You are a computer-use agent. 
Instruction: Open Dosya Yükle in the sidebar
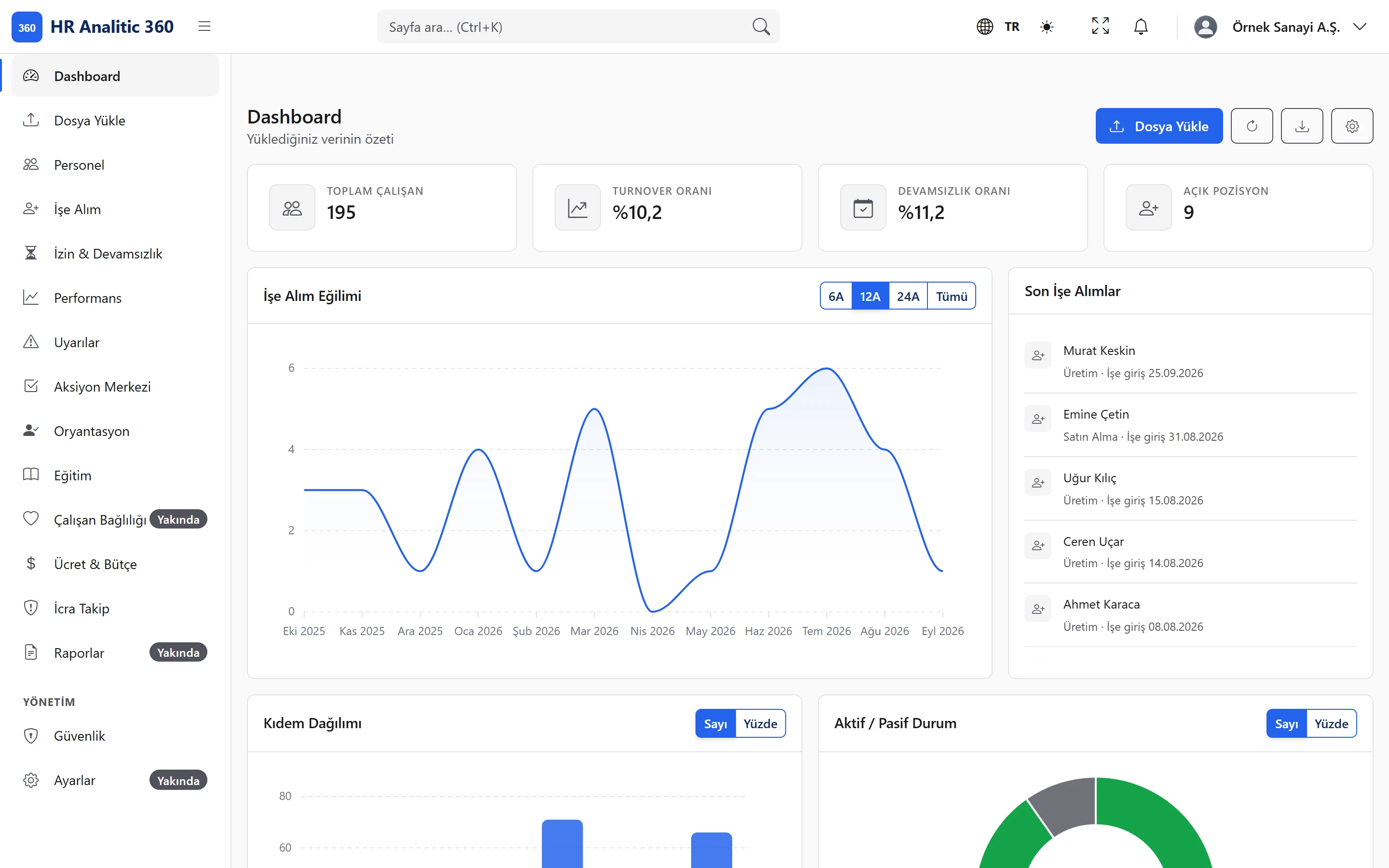tap(115, 120)
